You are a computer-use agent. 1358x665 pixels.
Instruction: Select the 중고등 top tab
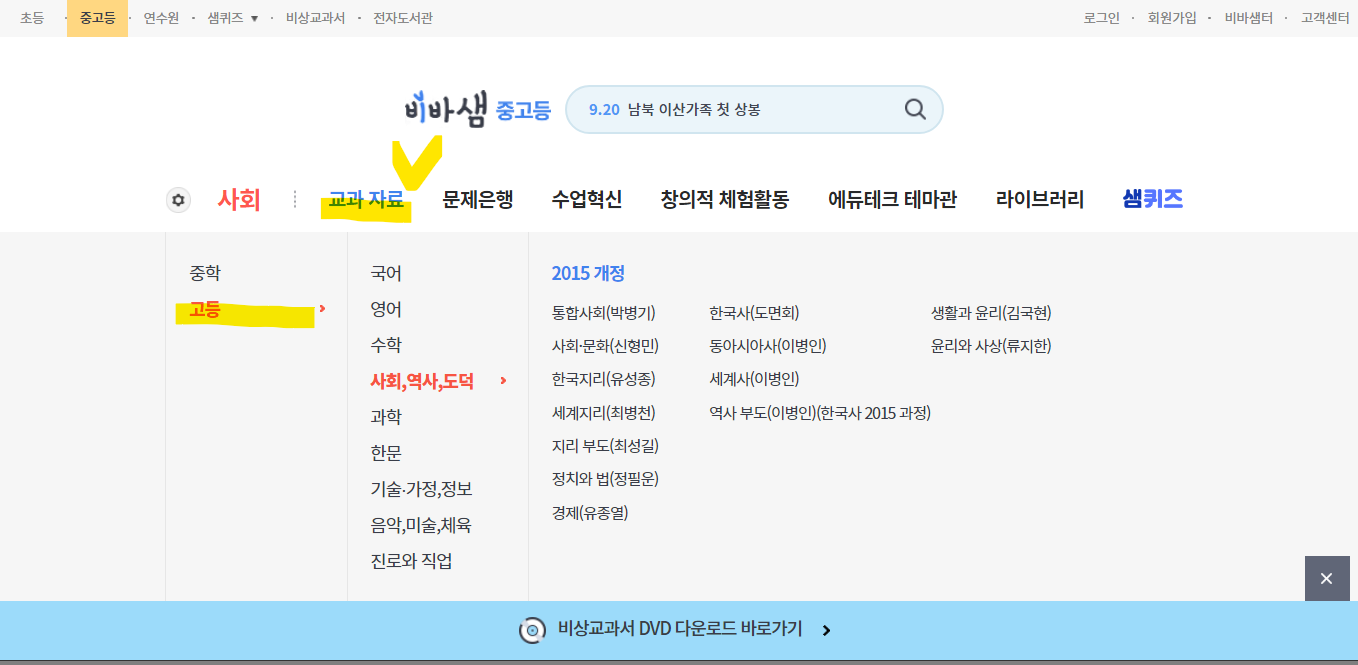pyautogui.click(x=97, y=18)
